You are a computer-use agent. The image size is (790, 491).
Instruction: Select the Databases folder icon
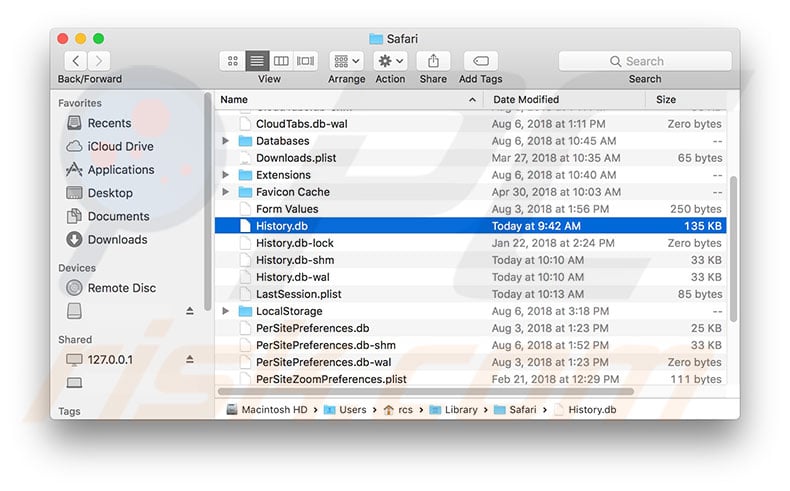[245, 141]
